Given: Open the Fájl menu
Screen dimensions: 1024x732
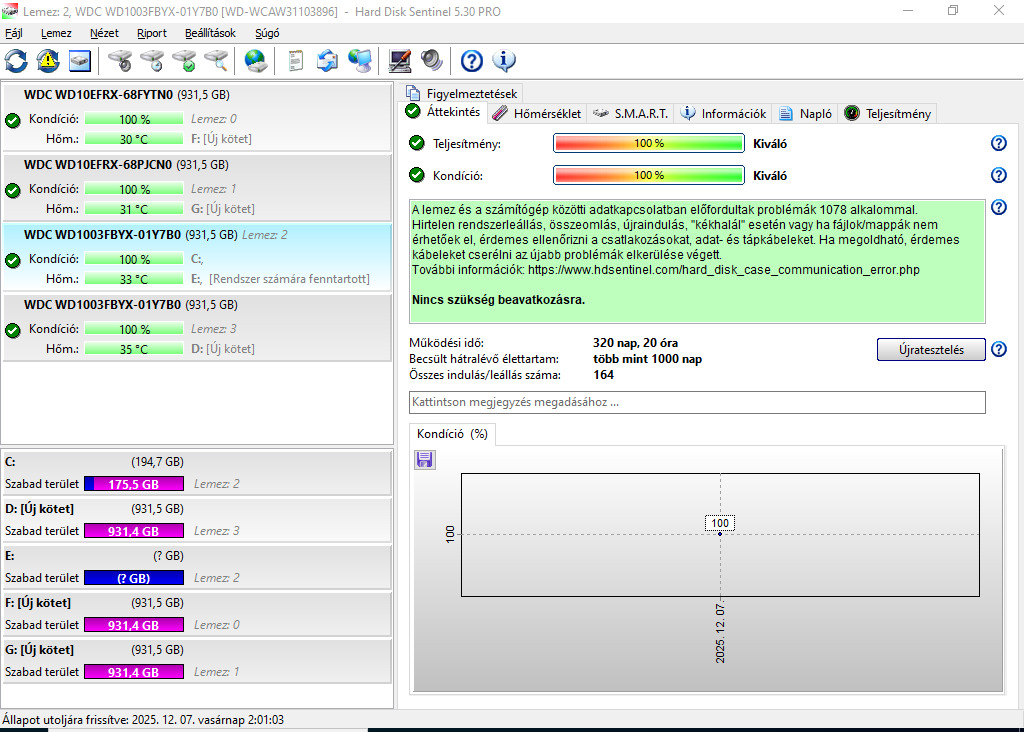Looking at the screenshot, I should coord(14,33).
